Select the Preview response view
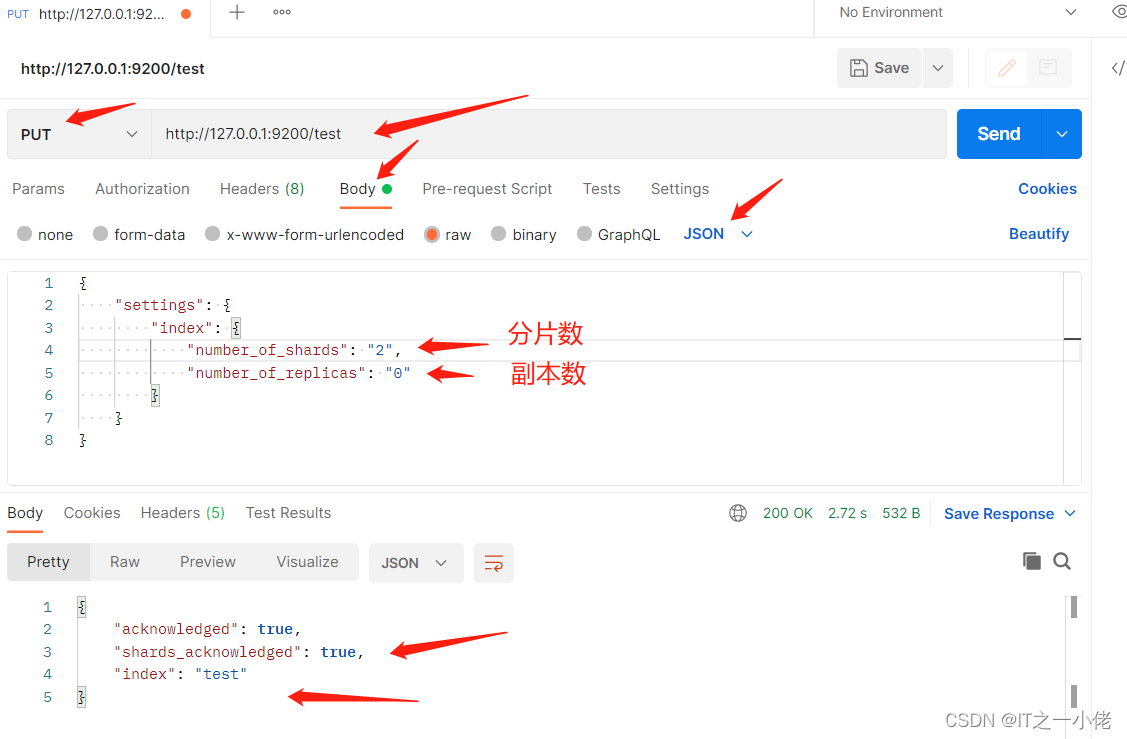Image resolution: width=1127 pixels, height=739 pixels. click(208, 562)
